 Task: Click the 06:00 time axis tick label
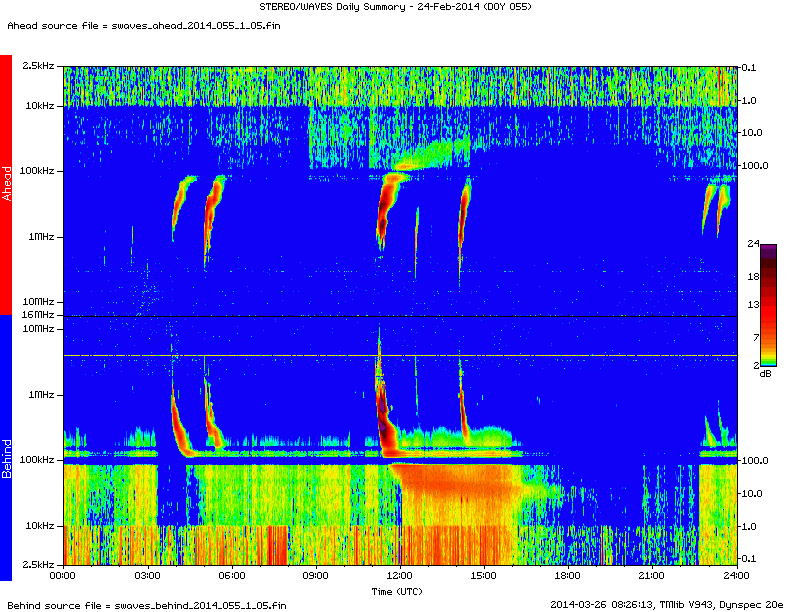(232, 576)
